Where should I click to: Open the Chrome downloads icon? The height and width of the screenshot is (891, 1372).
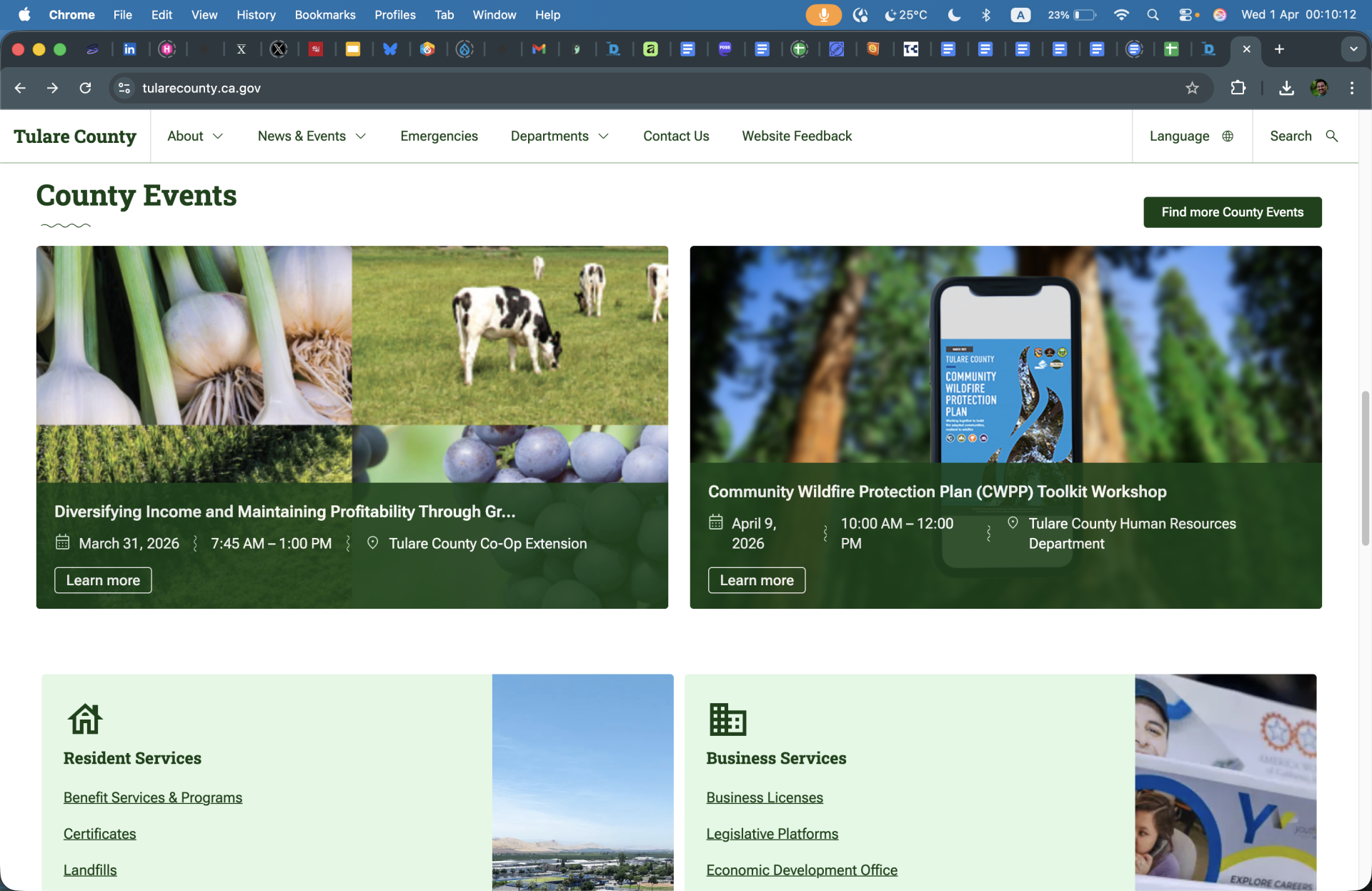pyautogui.click(x=1286, y=88)
